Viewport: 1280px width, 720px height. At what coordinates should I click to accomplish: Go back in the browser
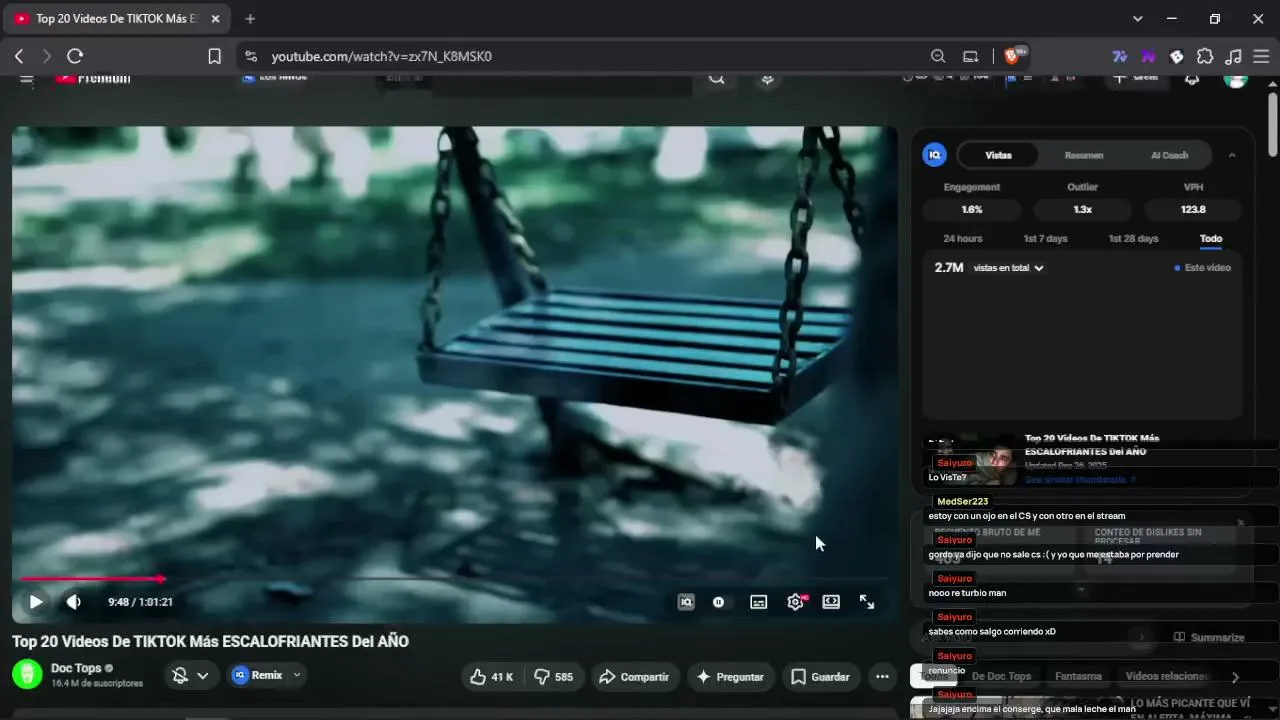click(19, 56)
